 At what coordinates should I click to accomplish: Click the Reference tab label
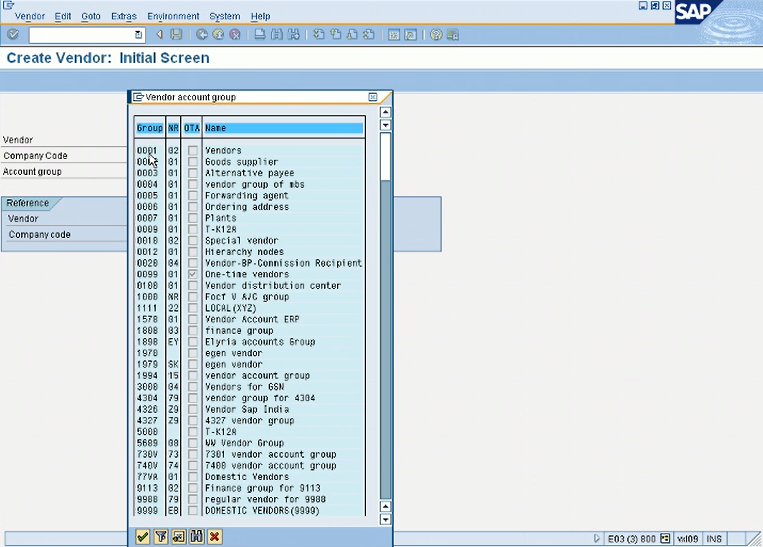(28, 203)
